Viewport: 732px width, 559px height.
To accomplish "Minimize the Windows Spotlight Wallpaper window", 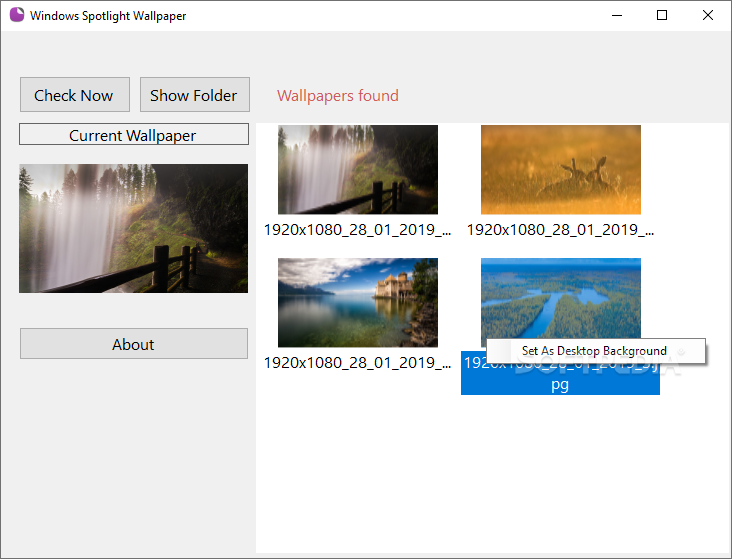I will coord(617,15).
